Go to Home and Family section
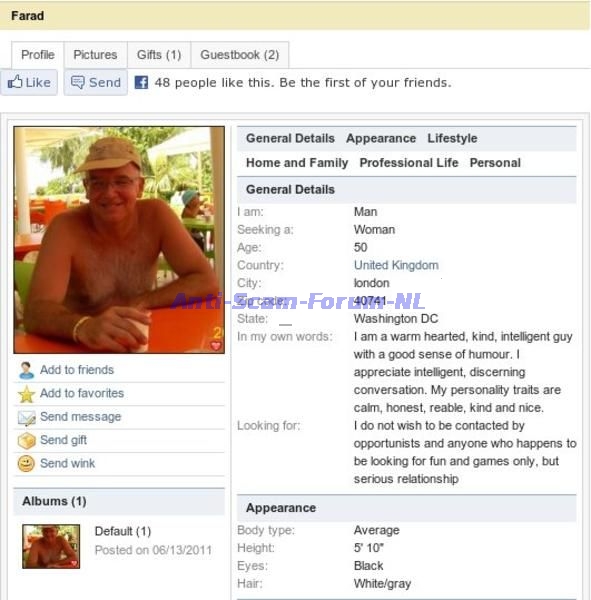 [x=297, y=163]
